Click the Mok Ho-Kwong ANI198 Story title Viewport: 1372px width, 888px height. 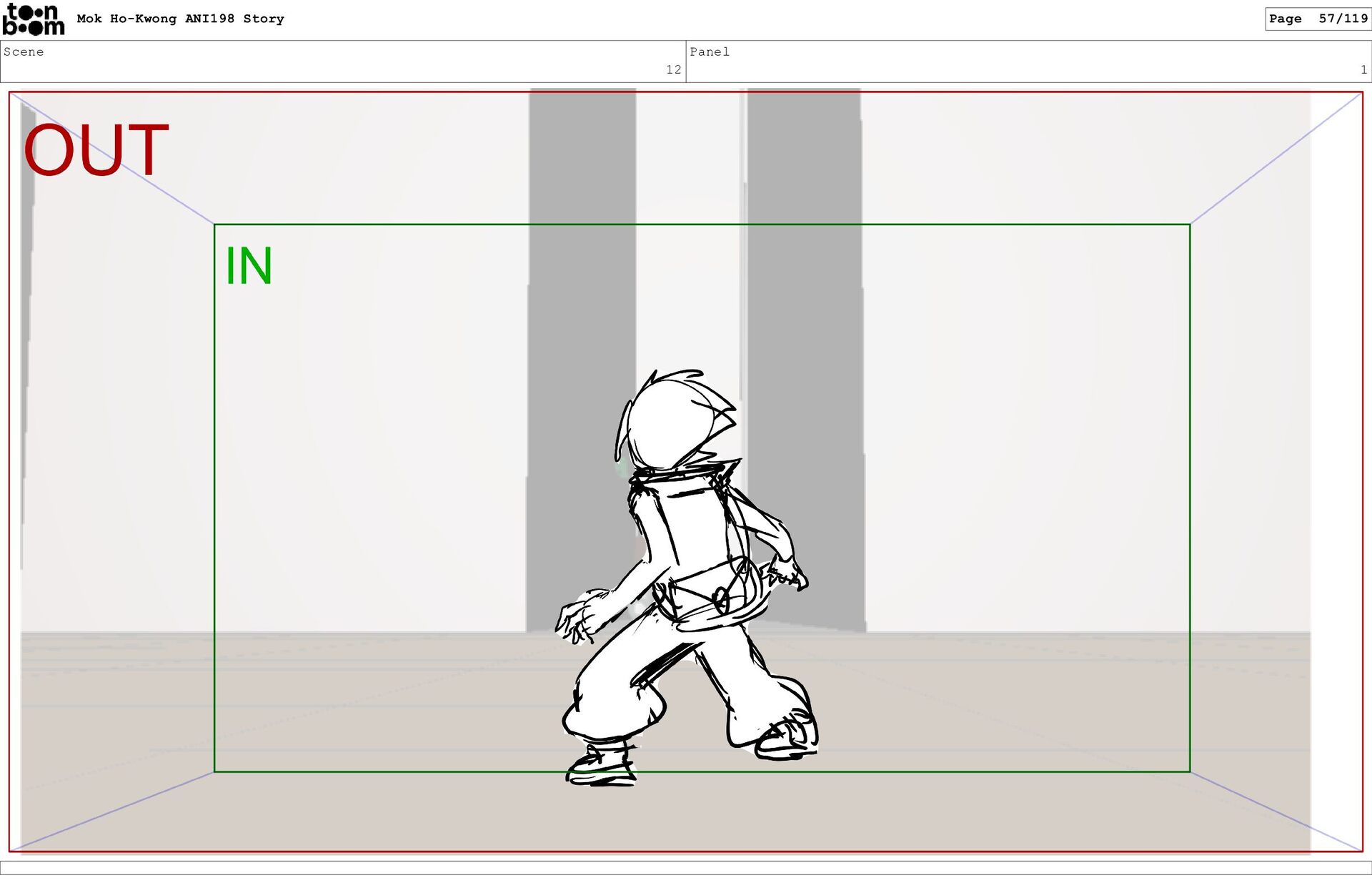(x=180, y=19)
